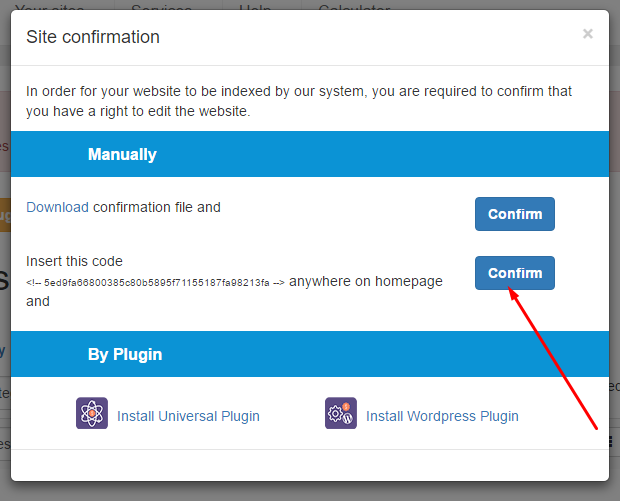Click the Manually section header

tap(310, 154)
